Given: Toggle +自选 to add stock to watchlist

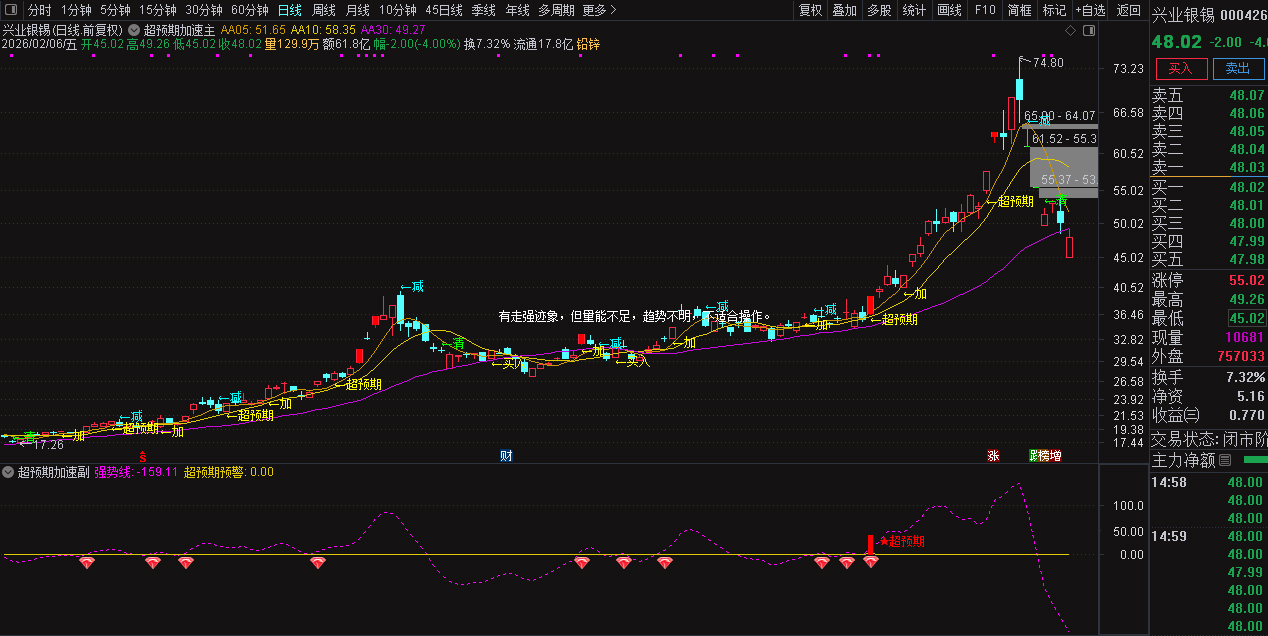Looking at the screenshot, I should [1090, 10].
